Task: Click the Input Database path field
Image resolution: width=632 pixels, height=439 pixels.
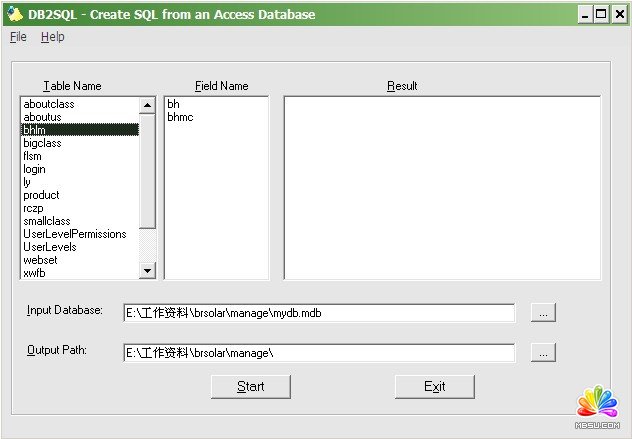Action: [318, 313]
